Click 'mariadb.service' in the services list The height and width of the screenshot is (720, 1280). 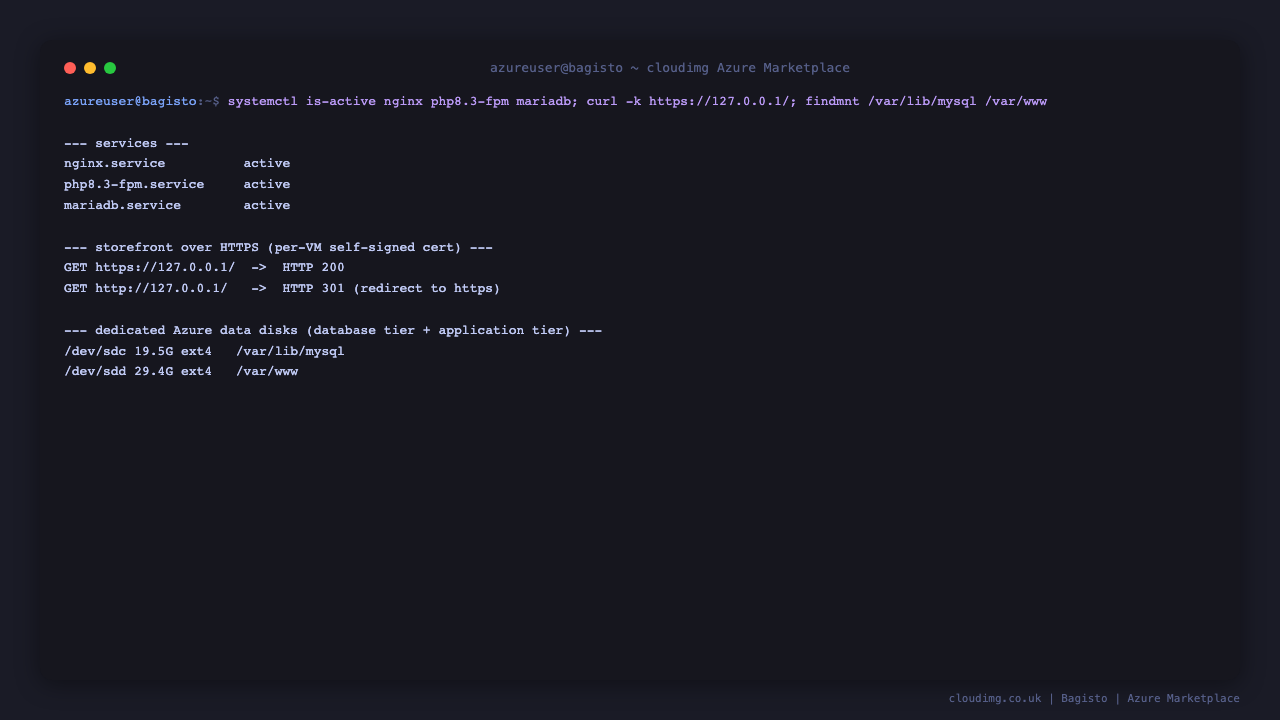(123, 205)
